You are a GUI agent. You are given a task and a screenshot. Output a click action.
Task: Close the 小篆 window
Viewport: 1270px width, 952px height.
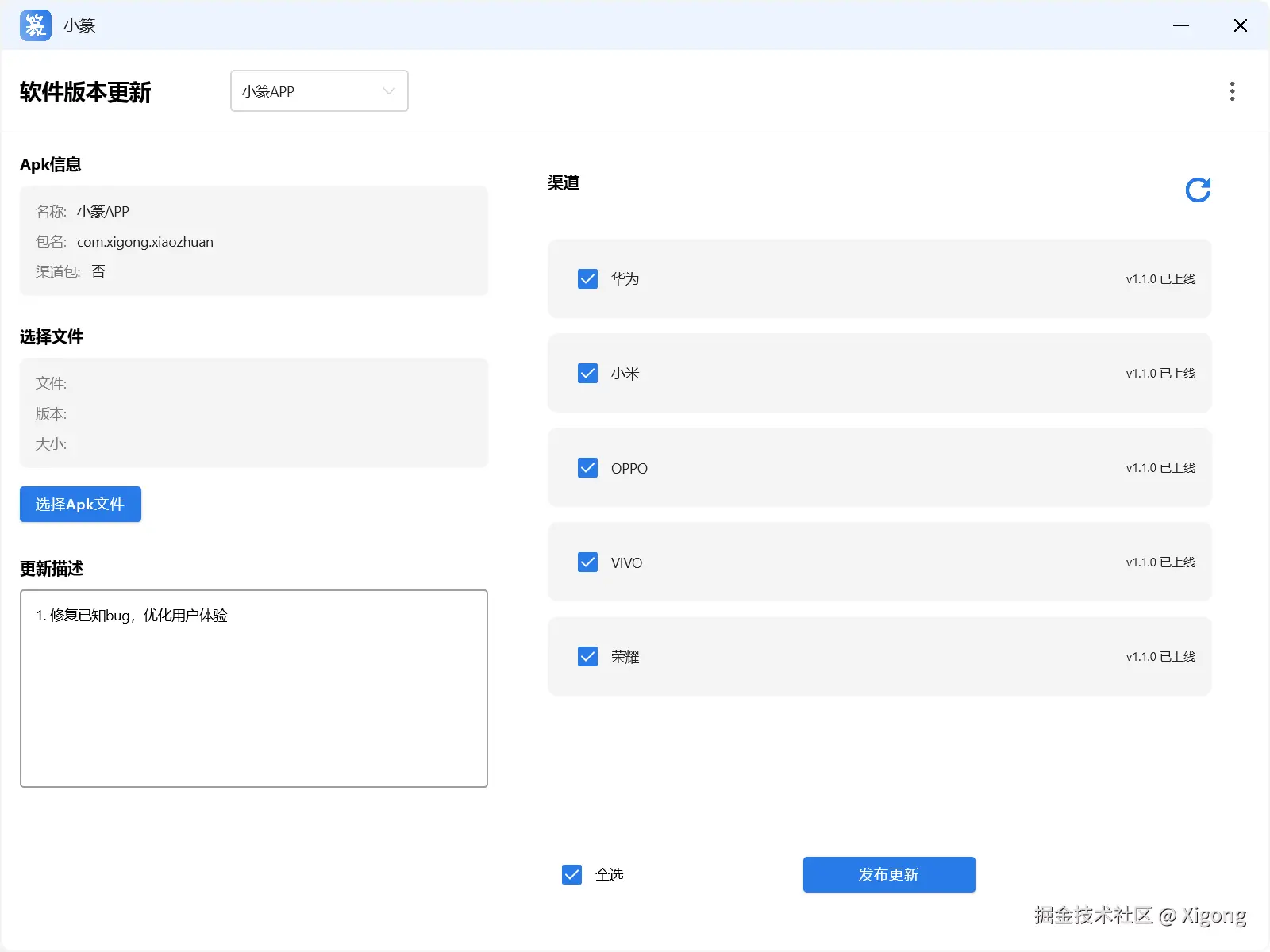pyautogui.click(x=1241, y=25)
